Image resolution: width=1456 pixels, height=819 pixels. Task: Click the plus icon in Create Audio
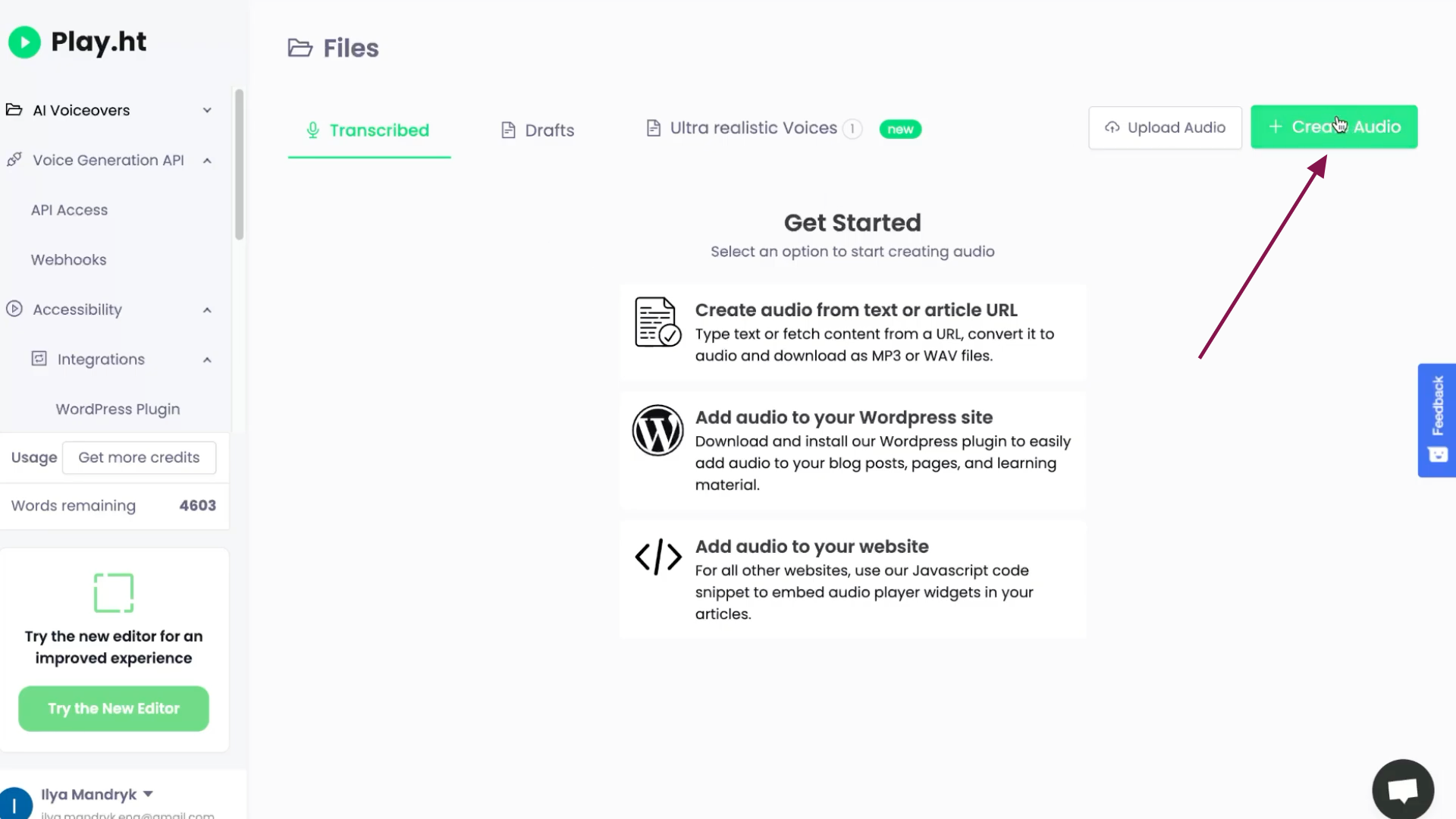tap(1276, 127)
